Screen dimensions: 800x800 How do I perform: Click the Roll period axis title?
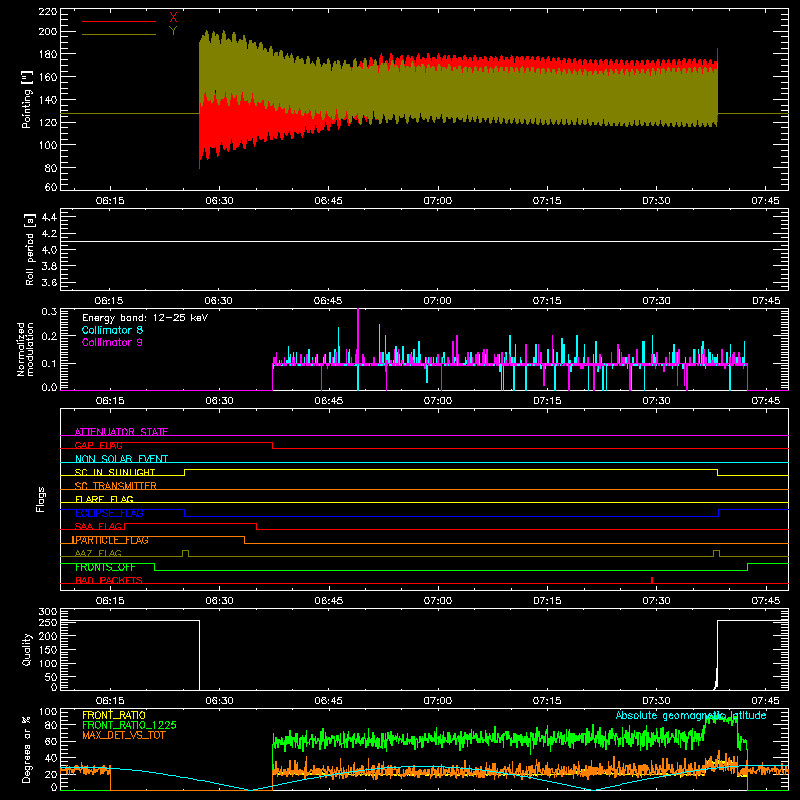click(29, 249)
